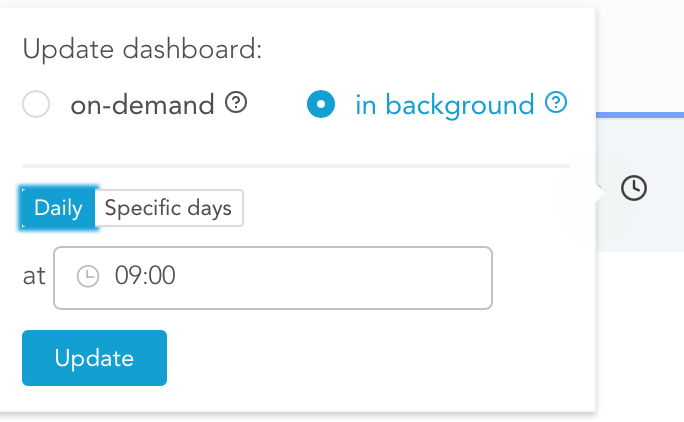The height and width of the screenshot is (422, 684).
Task: Open help icon beside in background
Action: tap(556, 103)
